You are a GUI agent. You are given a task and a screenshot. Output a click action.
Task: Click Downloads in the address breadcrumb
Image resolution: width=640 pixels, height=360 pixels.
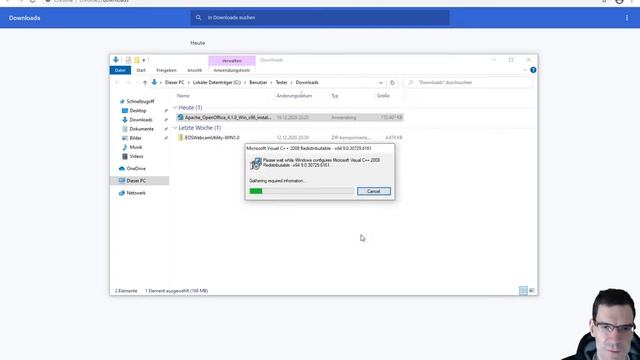coord(307,82)
